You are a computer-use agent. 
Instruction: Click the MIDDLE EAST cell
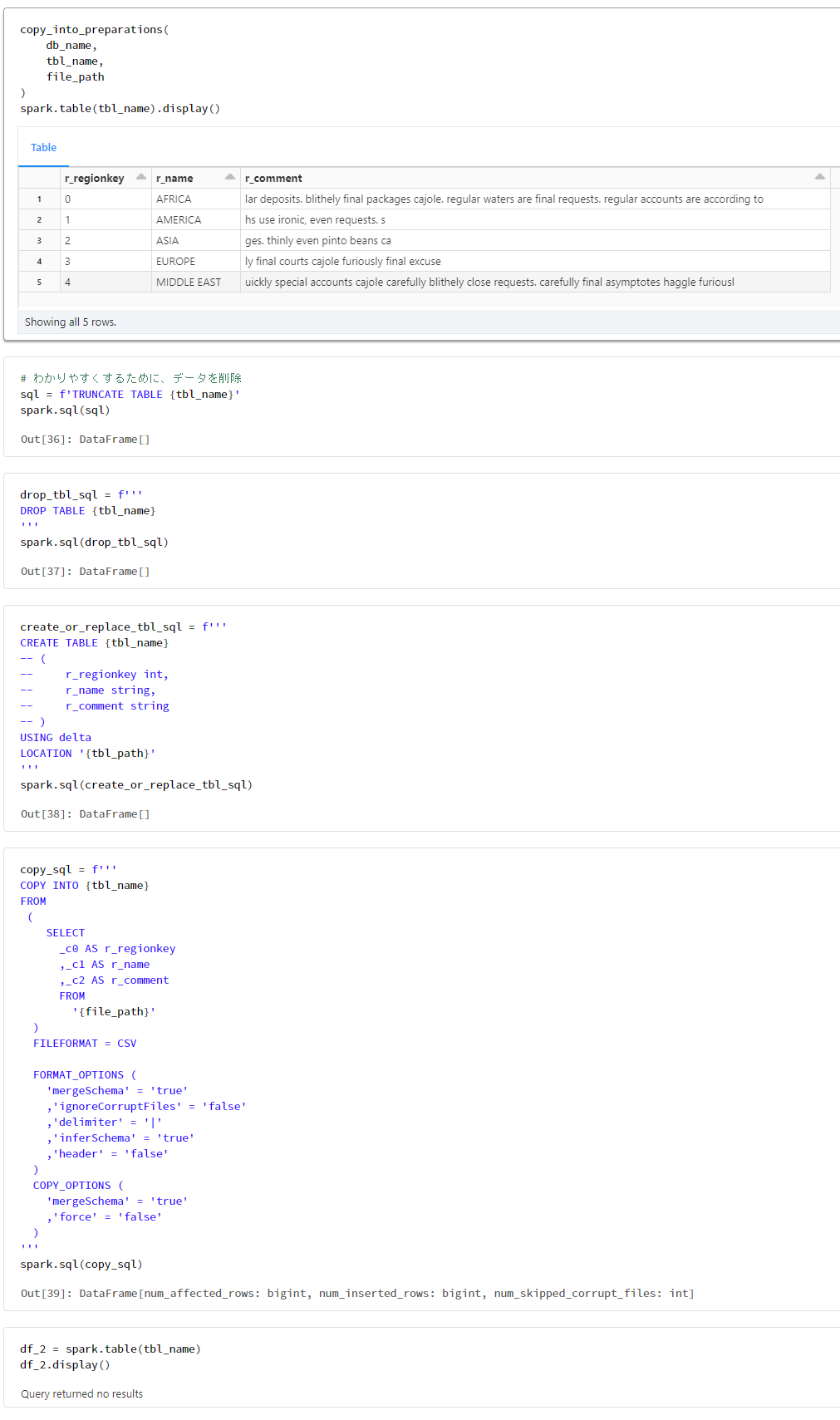click(196, 283)
